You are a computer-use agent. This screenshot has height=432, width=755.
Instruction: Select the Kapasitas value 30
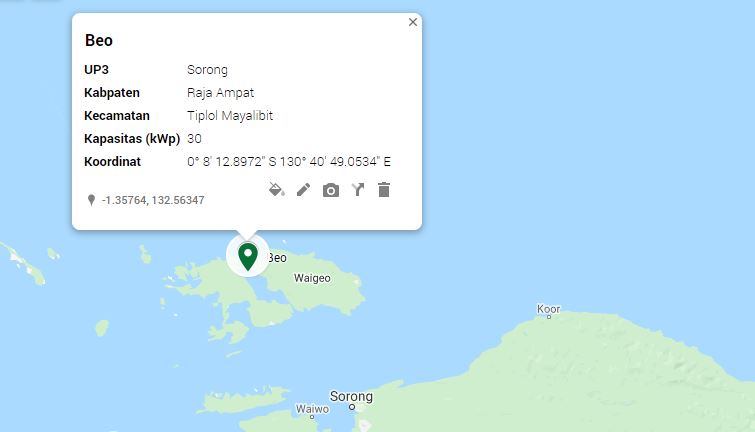pyautogui.click(x=194, y=139)
